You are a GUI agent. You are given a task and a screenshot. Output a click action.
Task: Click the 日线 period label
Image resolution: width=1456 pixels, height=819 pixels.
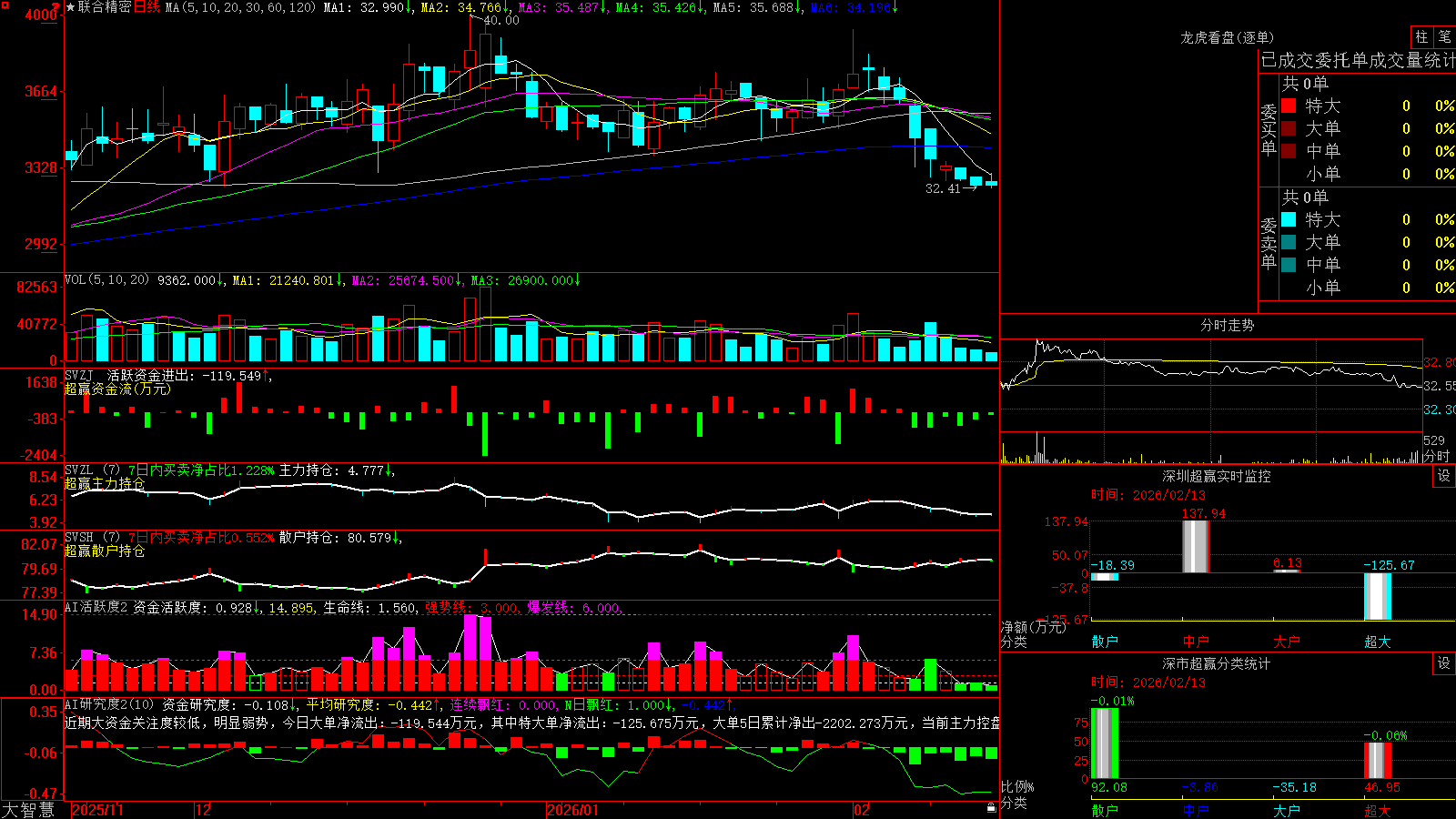pyautogui.click(x=147, y=7)
